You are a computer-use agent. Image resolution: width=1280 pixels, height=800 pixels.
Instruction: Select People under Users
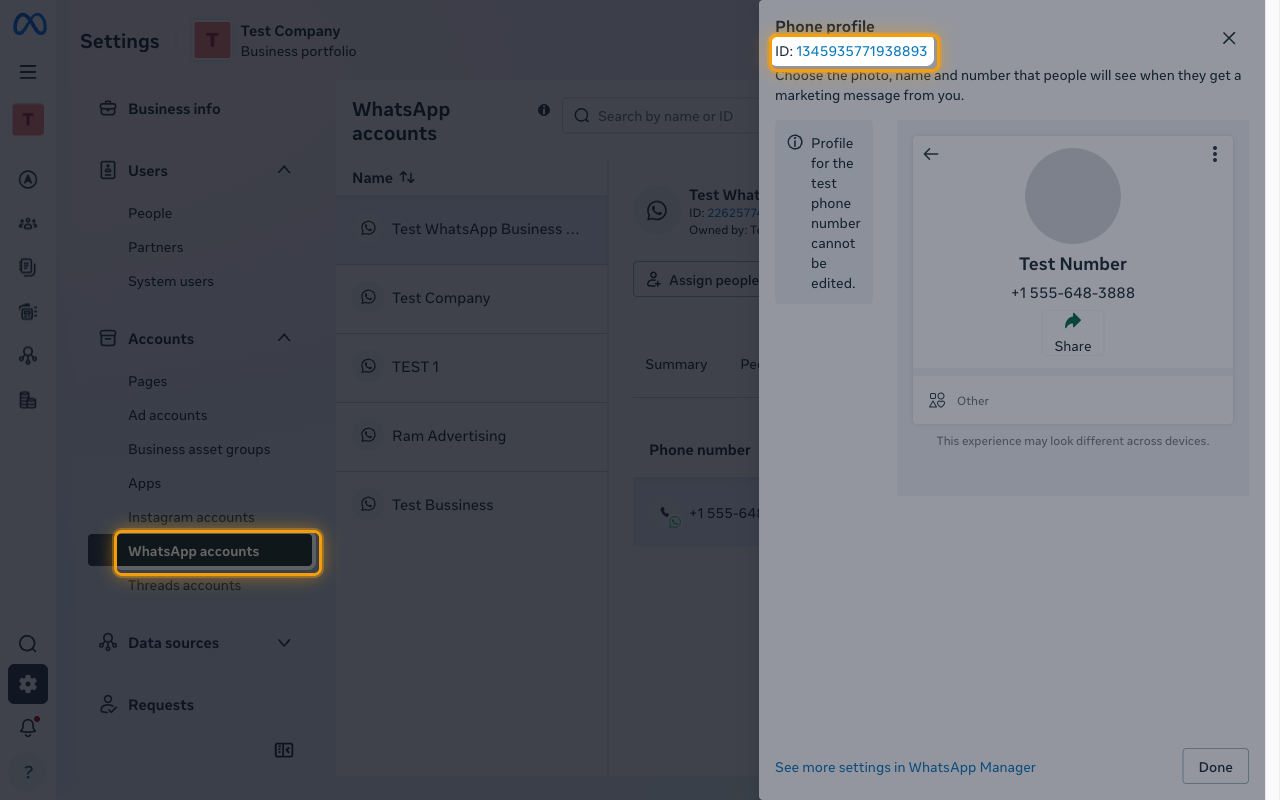(x=150, y=213)
